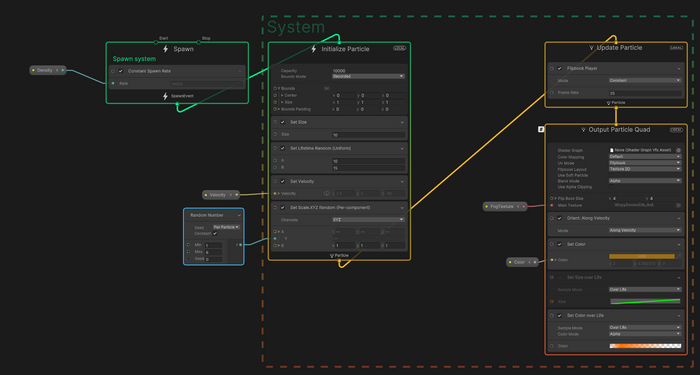This screenshot has height=375, width=700.
Task: Toggle the Set Velocity block checkbox
Action: (x=283, y=181)
